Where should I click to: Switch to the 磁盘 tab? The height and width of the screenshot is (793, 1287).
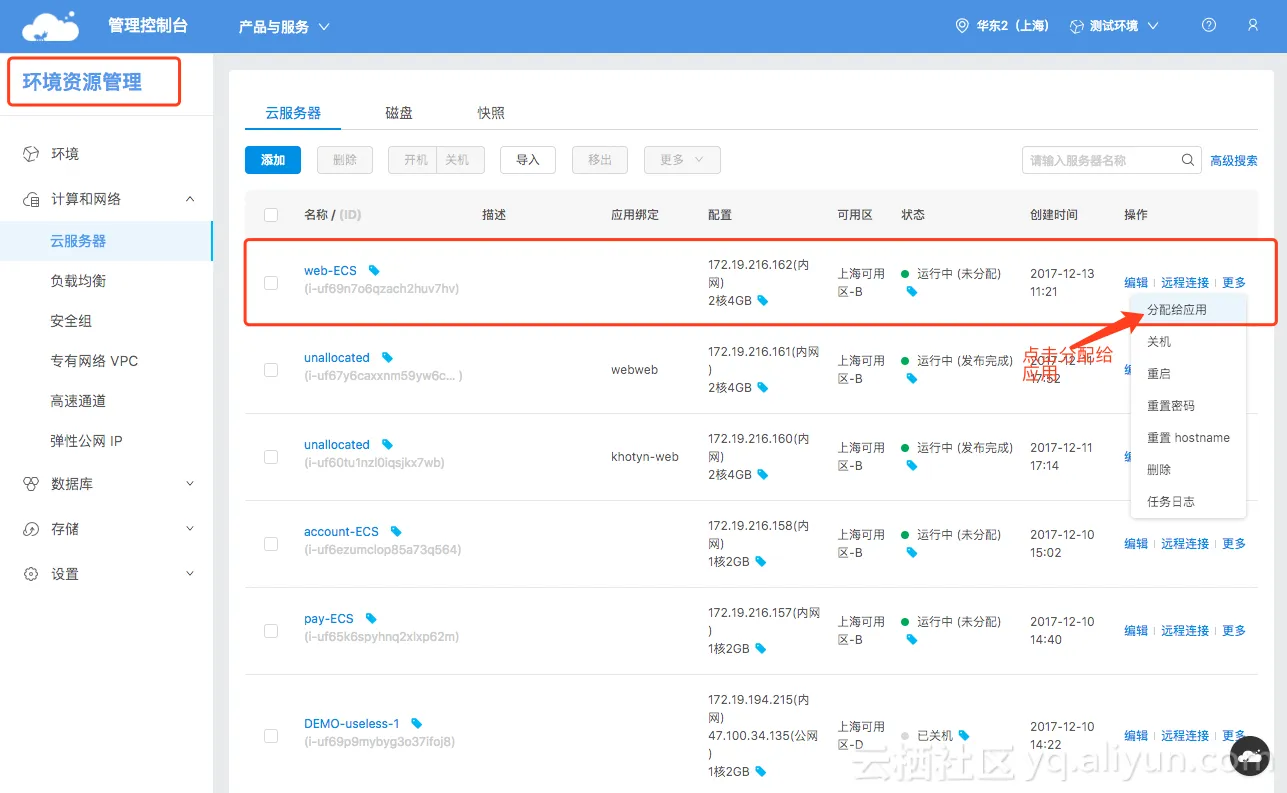(x=399, y=113)
